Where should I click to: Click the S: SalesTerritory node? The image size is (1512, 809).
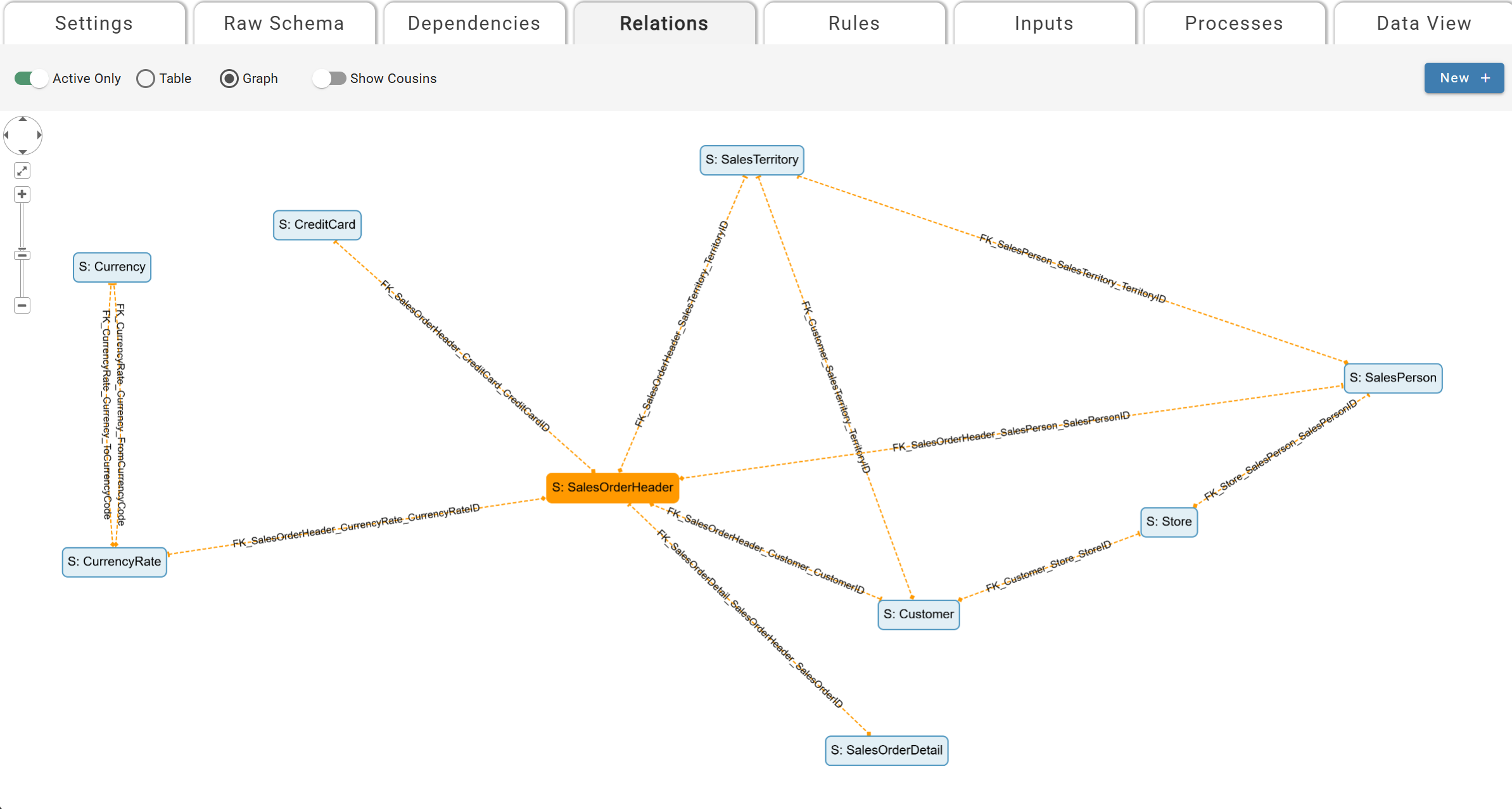751,160
